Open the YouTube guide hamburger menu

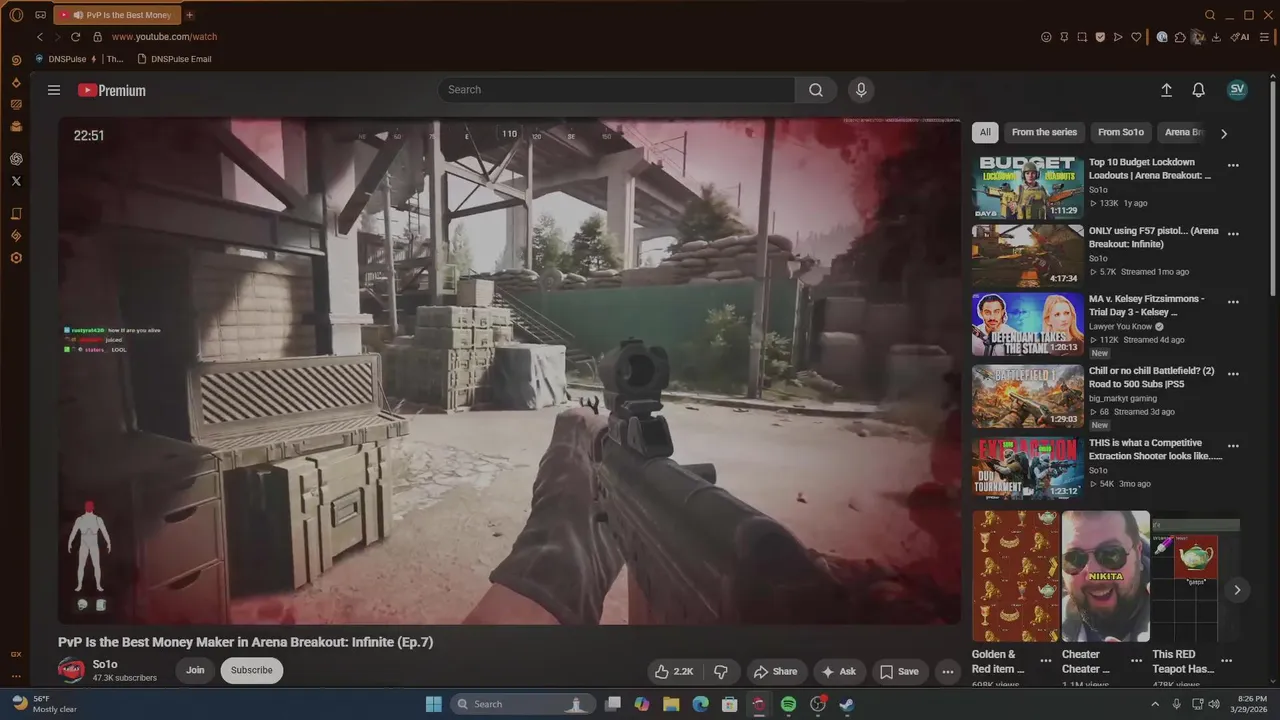click(54, 90)
